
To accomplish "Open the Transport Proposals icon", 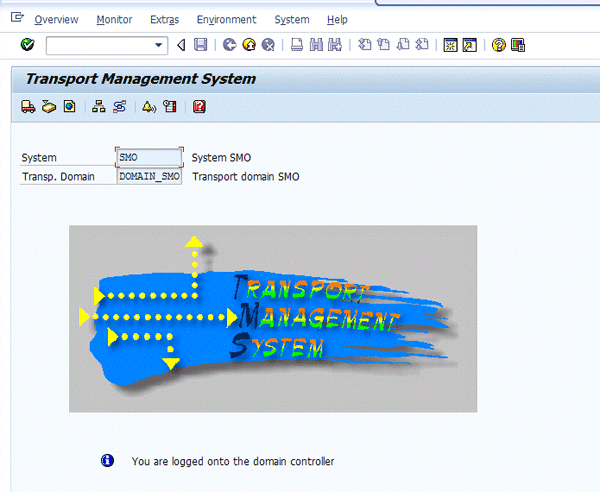I will (x=119, y=106).
